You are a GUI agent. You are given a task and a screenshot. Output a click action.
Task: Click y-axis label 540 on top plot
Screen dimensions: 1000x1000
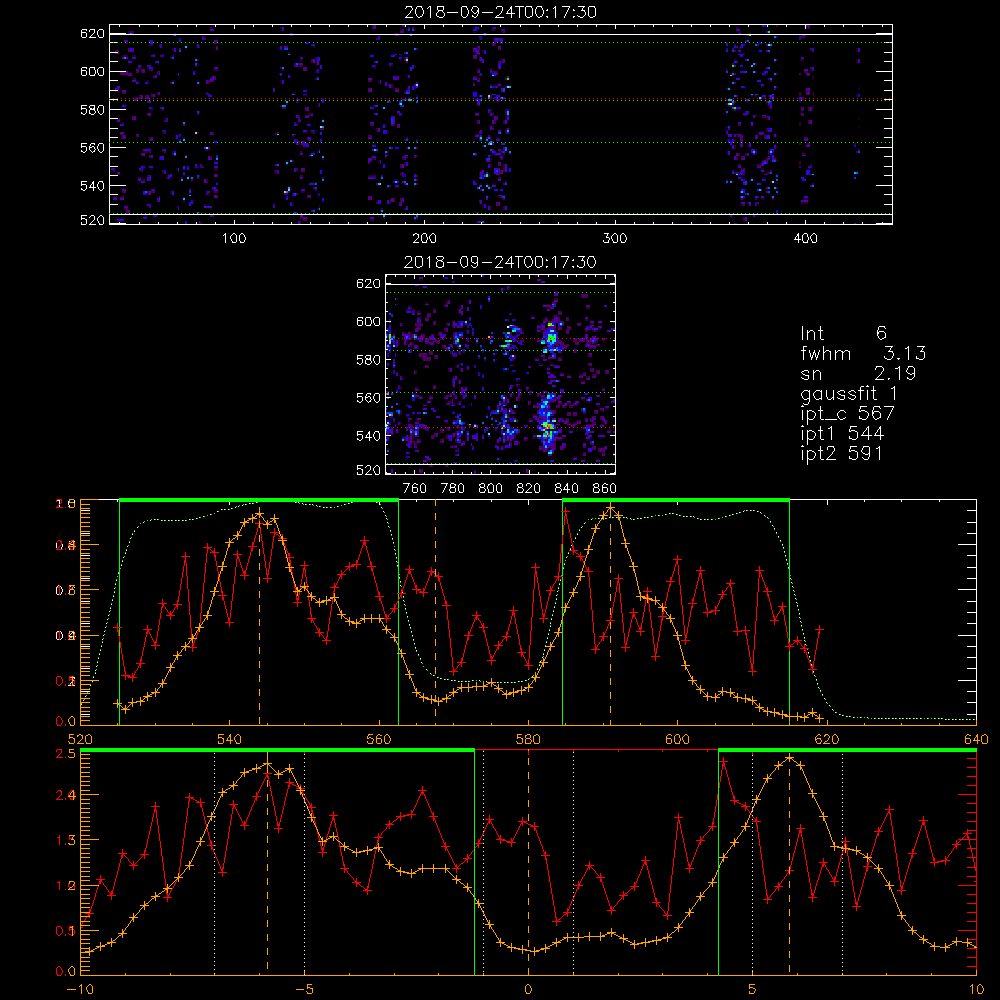pos(92,186)
